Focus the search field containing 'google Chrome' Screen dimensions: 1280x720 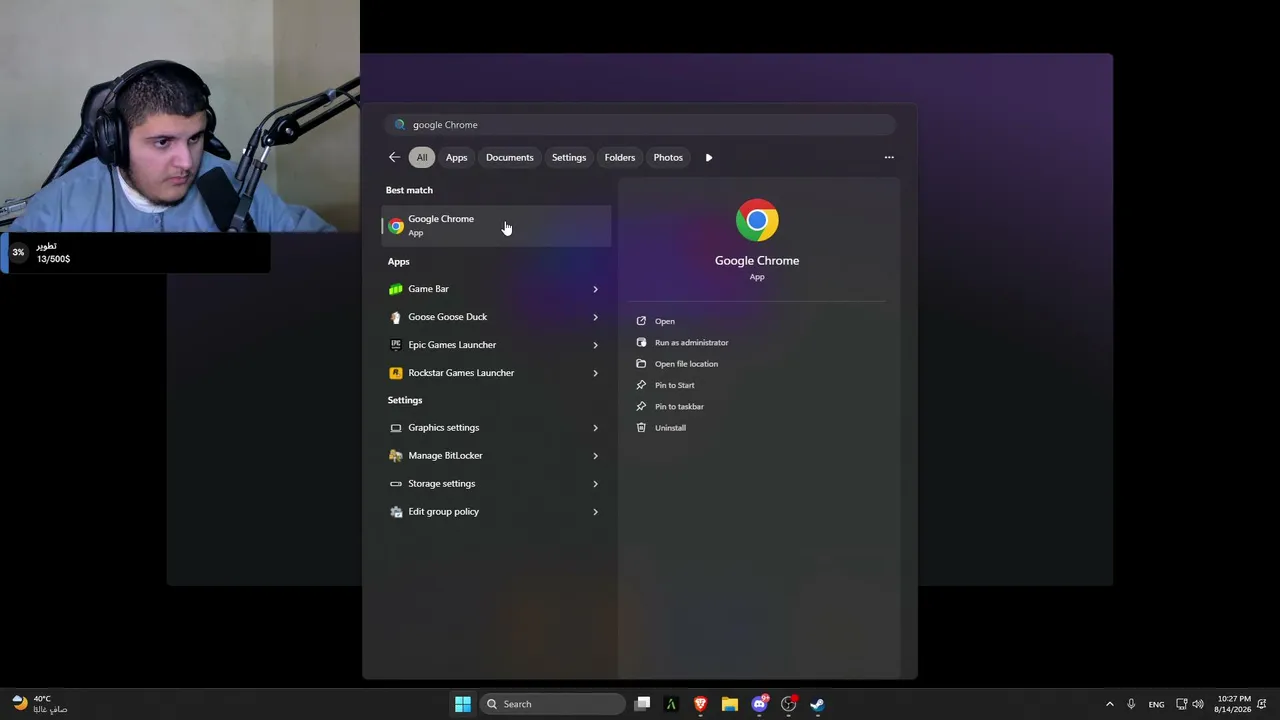(640, 125)
